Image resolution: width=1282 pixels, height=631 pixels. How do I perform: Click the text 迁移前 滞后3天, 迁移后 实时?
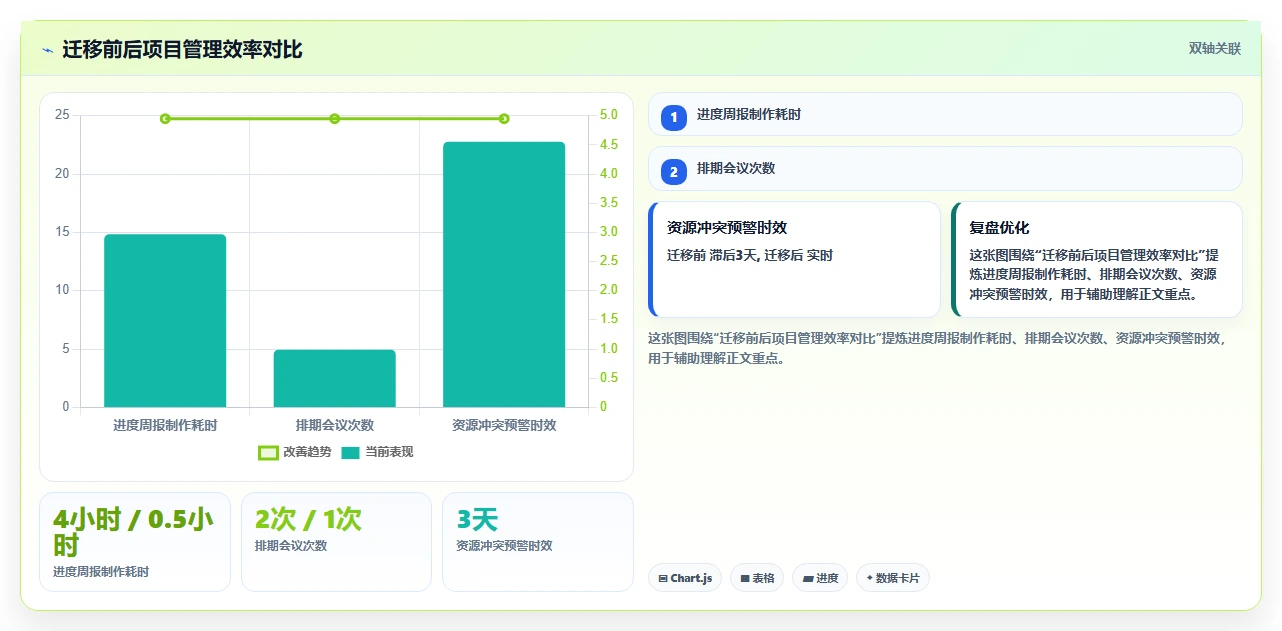coord(750,255)
